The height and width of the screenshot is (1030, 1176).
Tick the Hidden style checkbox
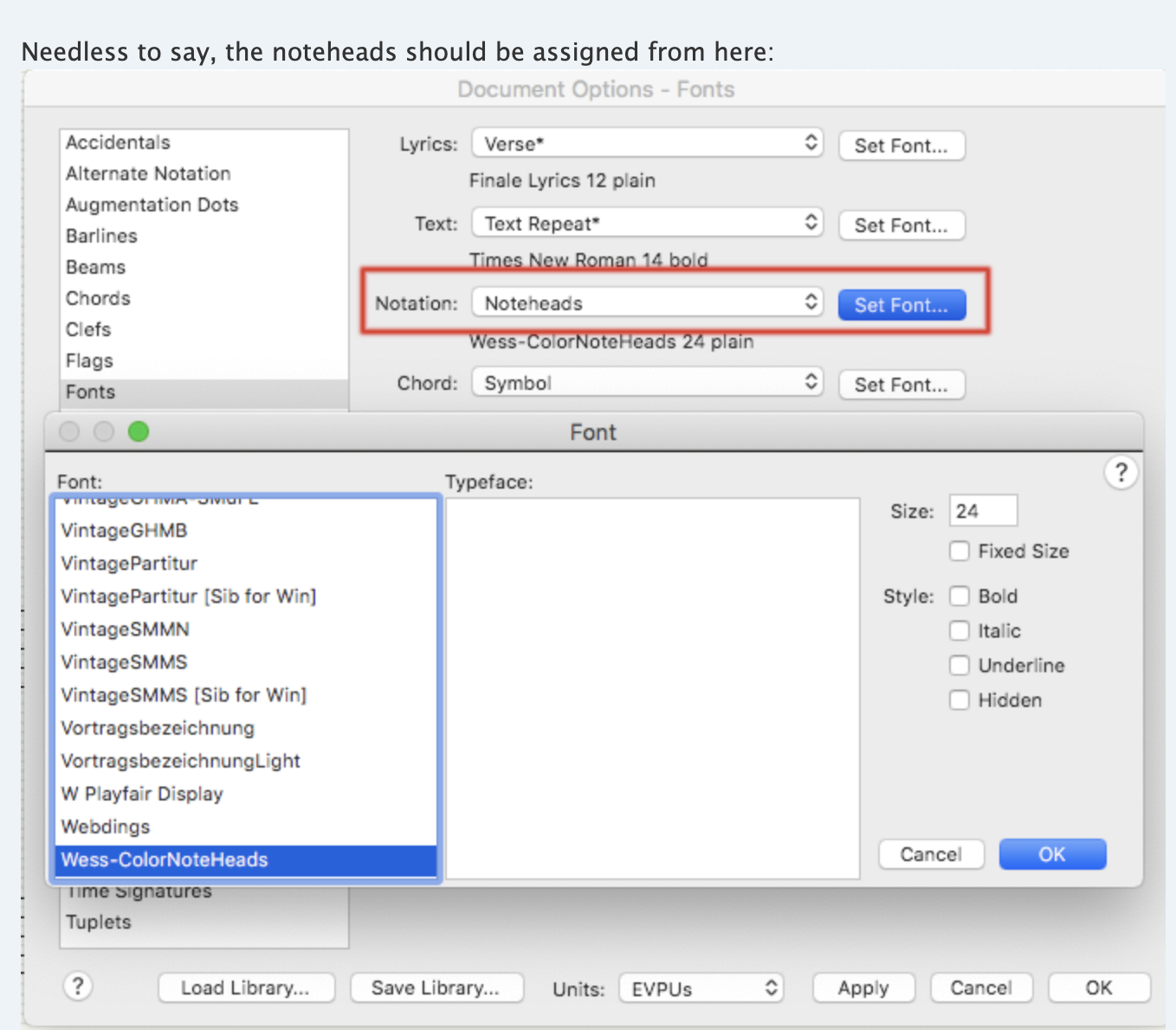pyautogui.click(x=960, y=700)
